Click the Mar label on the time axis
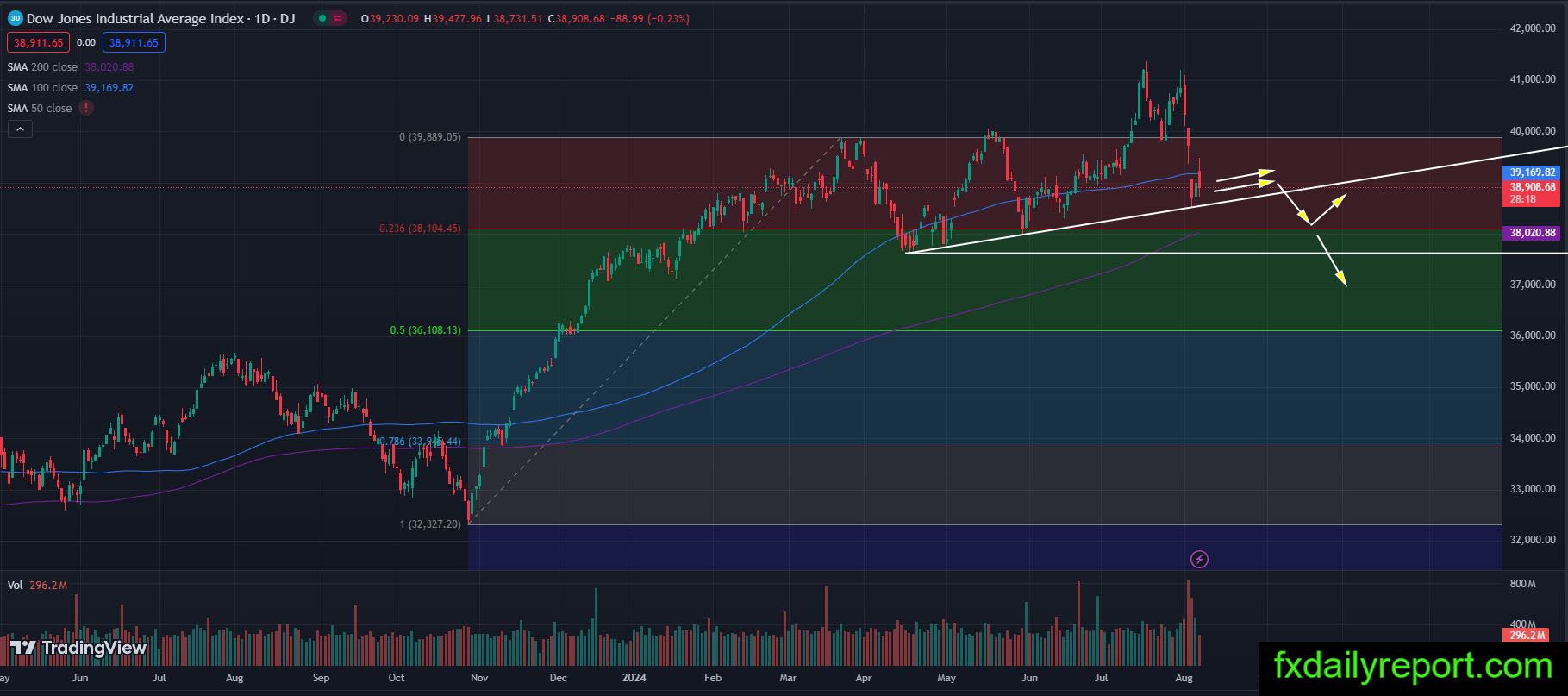The image size is (1568, 696). pyautogui.click(x=788, y=678)
